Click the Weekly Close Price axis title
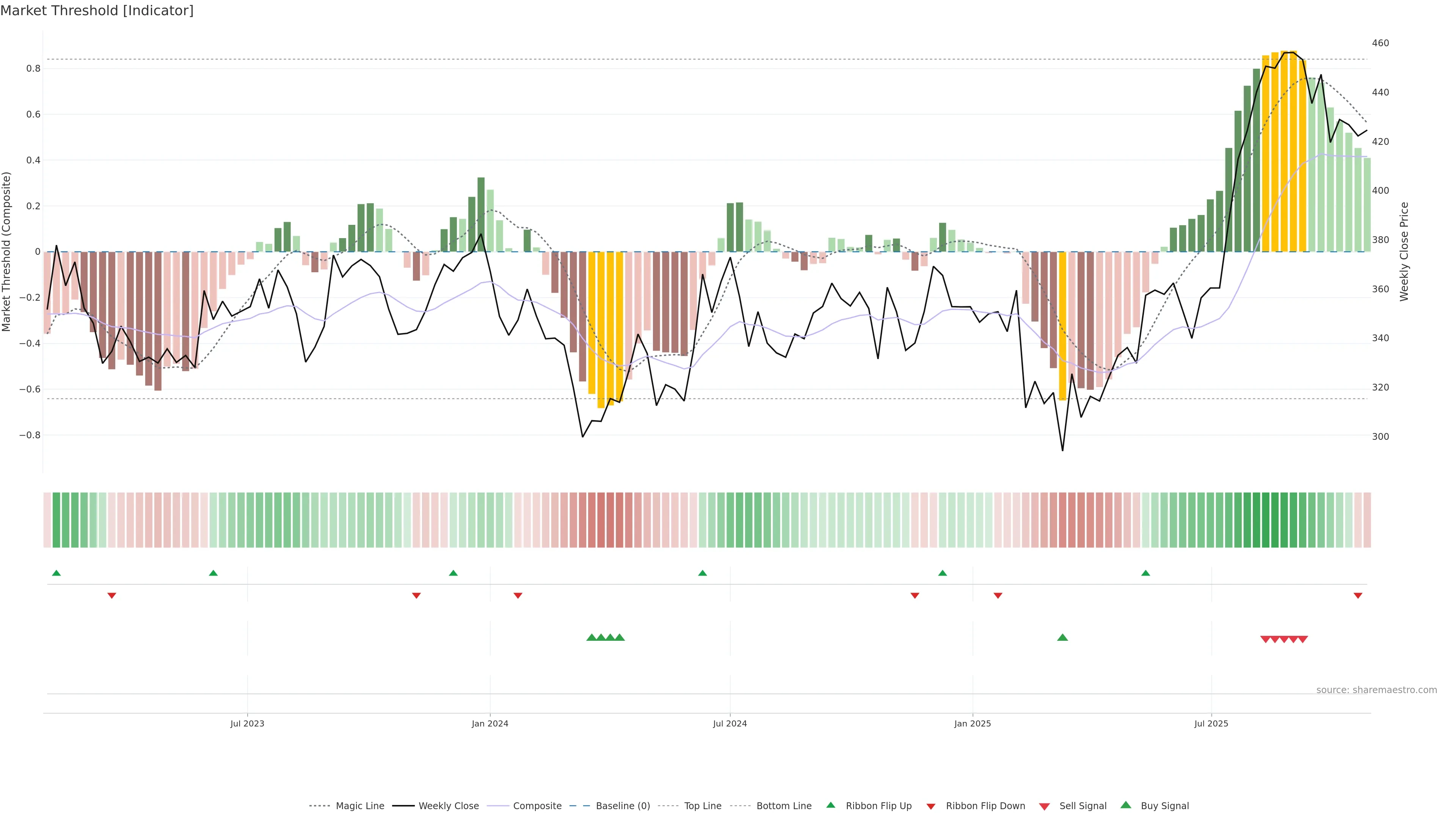Viewport: 1456px width, 819px height. tap(1404, 251)
